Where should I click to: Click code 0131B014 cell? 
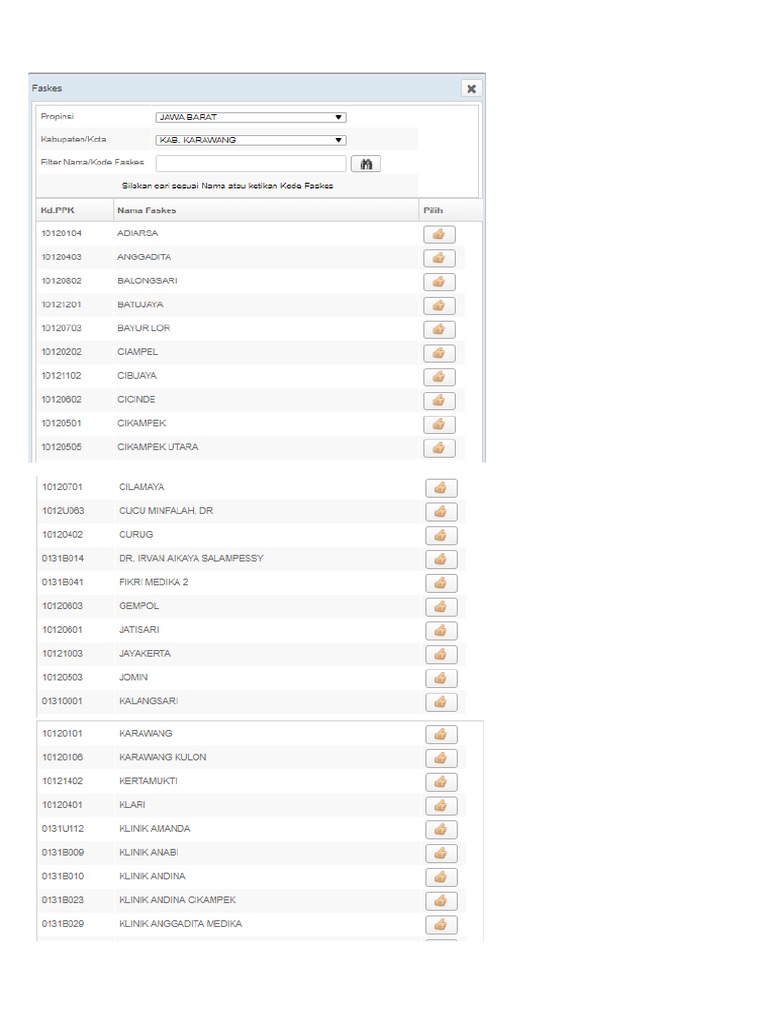63,558
